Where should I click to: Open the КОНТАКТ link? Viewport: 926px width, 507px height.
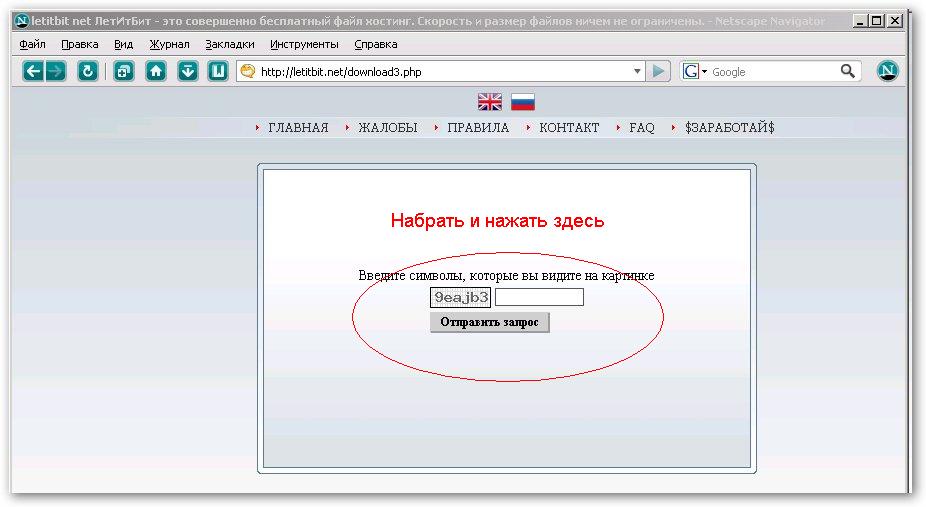point(569,127)
